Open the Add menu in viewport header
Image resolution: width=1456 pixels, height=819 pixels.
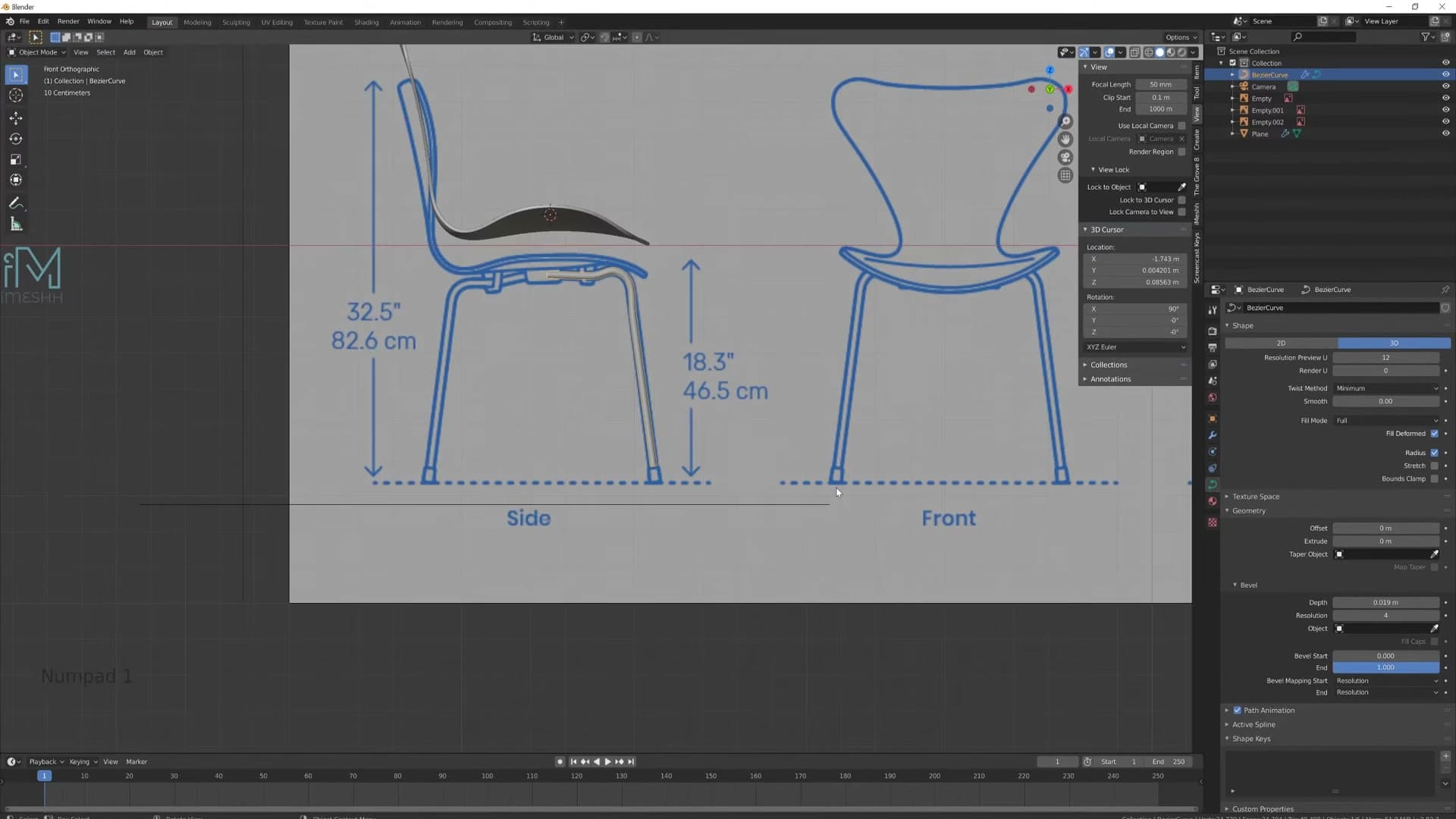130,52
